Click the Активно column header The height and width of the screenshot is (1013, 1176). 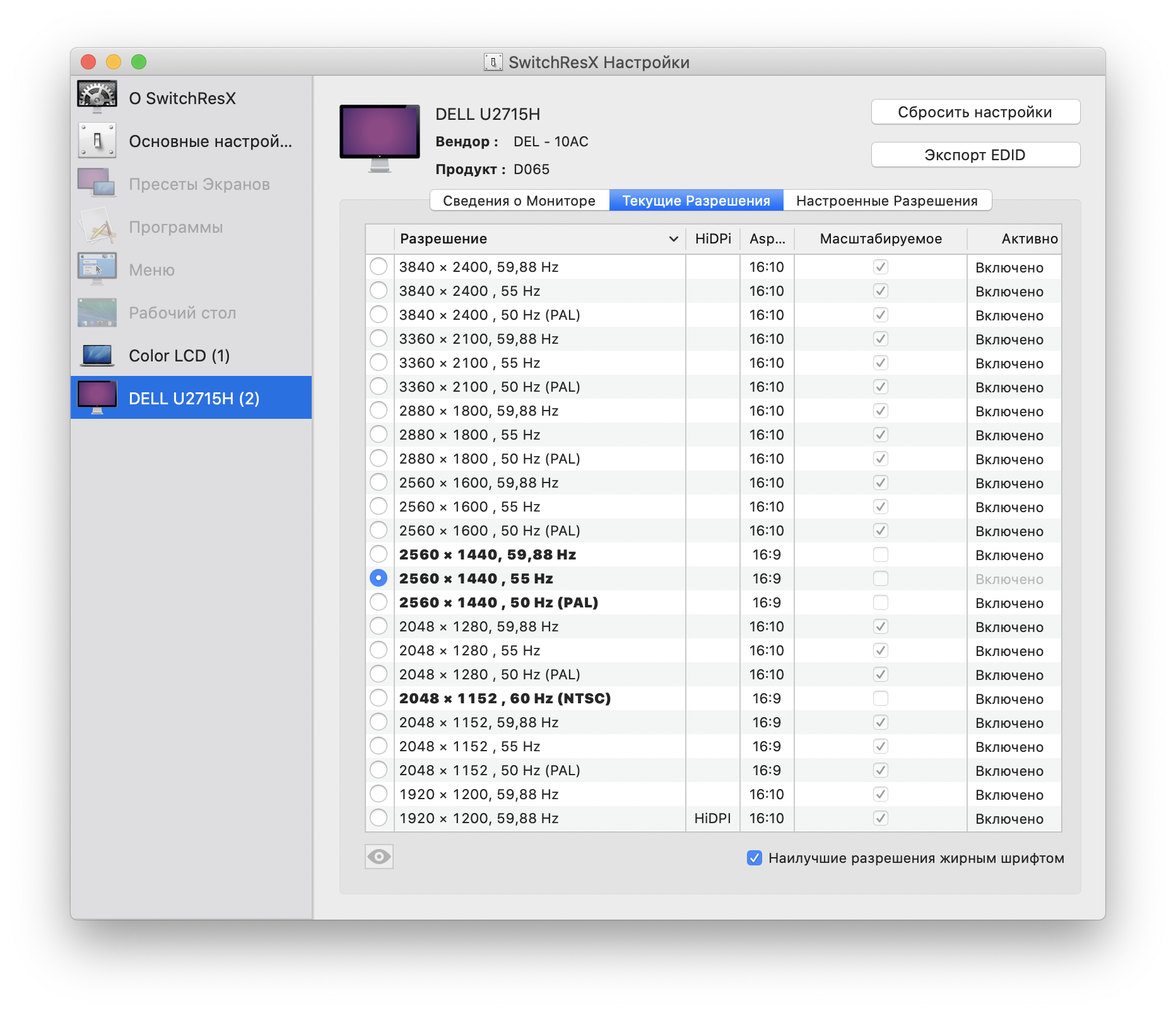(1014, 239)
